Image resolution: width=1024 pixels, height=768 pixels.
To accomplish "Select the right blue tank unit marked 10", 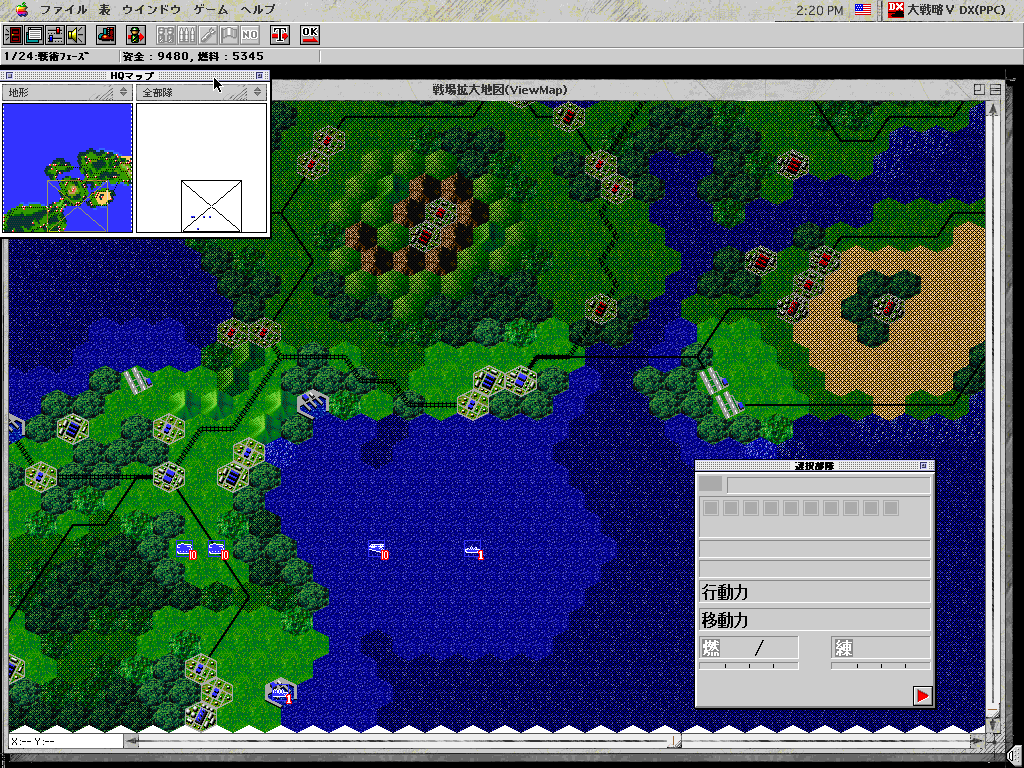I will (x=218, y=550).
